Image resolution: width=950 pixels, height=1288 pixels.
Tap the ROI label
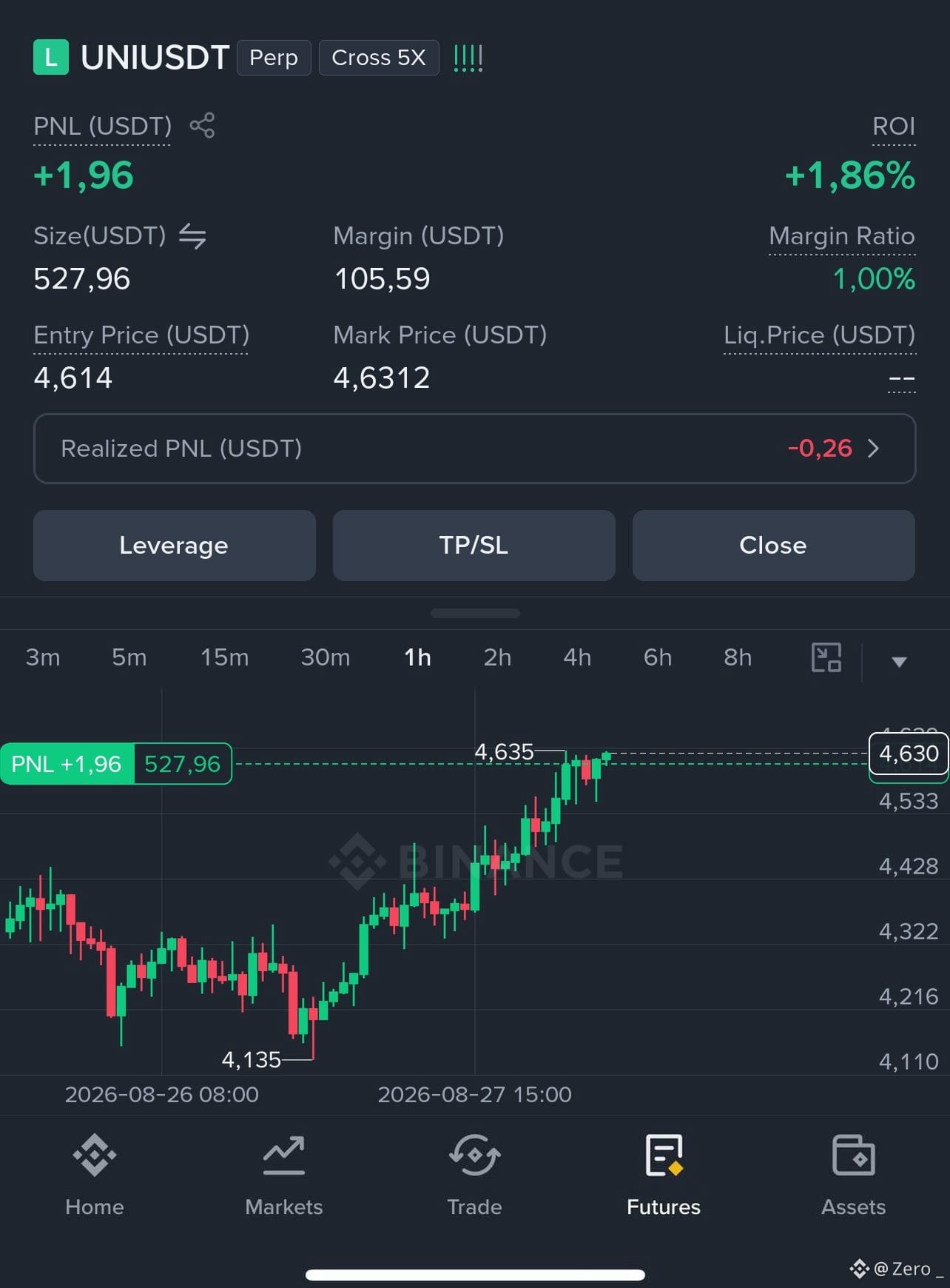click(894, 127)
